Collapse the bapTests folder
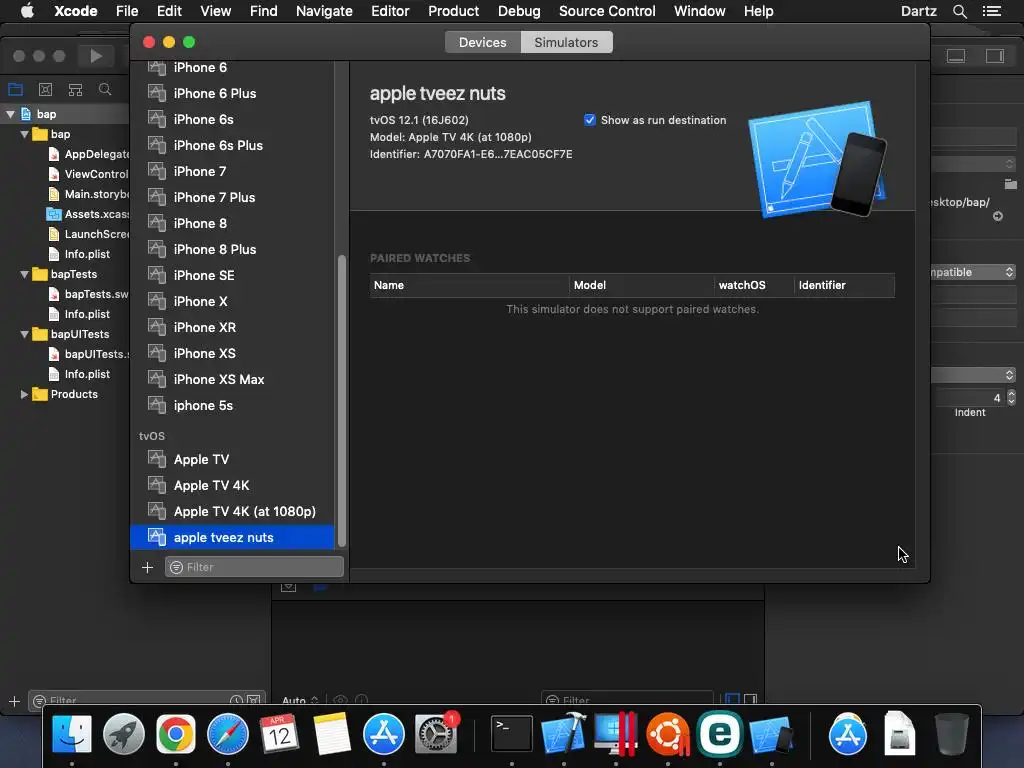This screenshot has height=768, width=1024. (x=24, y=274)
